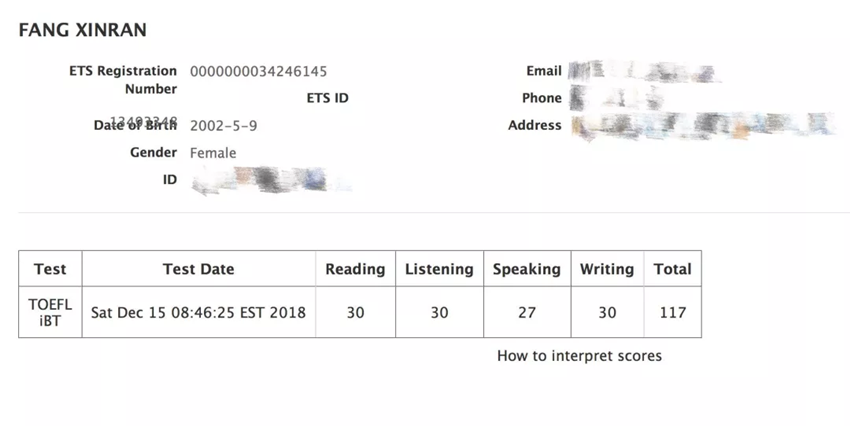Click the Reading column header
Viewport: 850px width, 426px height.
coord(355,269)
